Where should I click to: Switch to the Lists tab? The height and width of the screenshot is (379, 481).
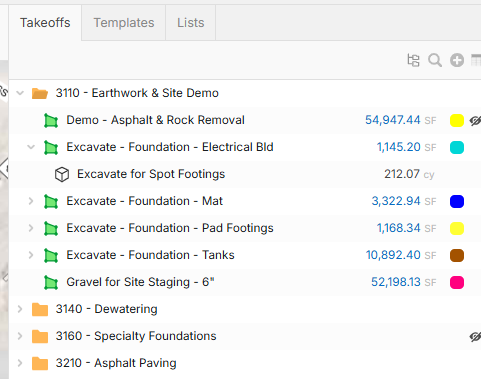(191, 23)
